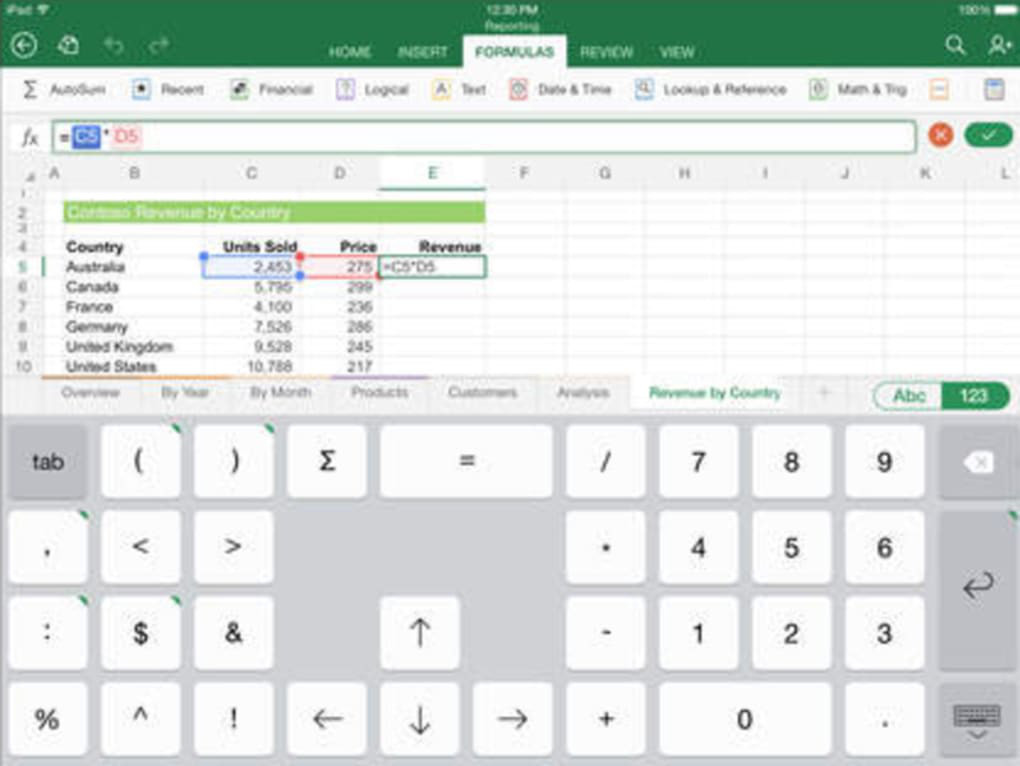Click the redo arrow icon
The image size is (1020, 766).
[159, 46]
